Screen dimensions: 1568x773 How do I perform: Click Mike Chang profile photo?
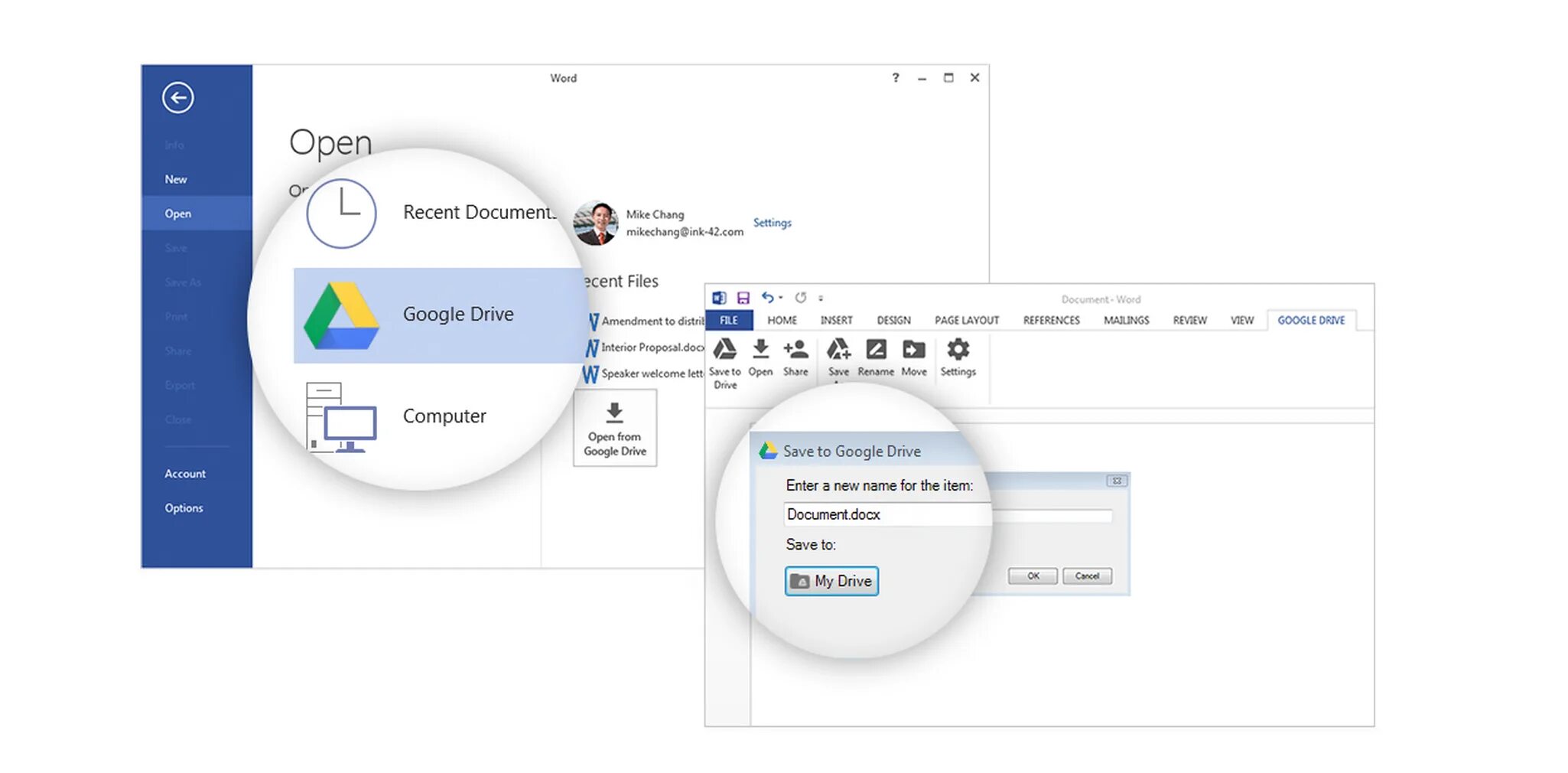pos(596,223)
